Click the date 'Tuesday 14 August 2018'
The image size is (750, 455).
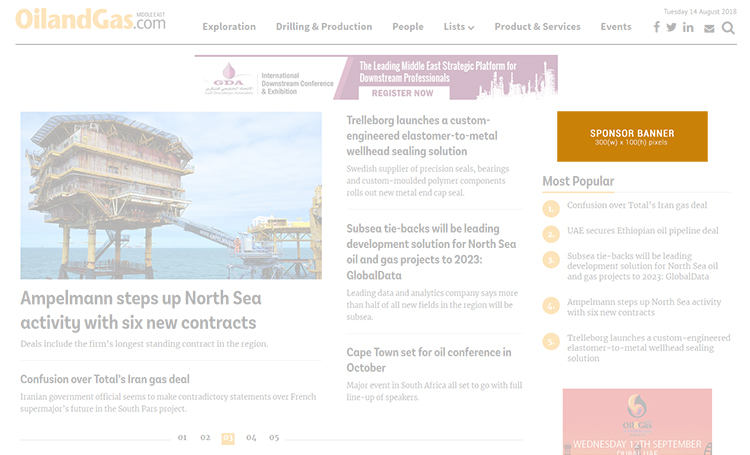point(700,11)
